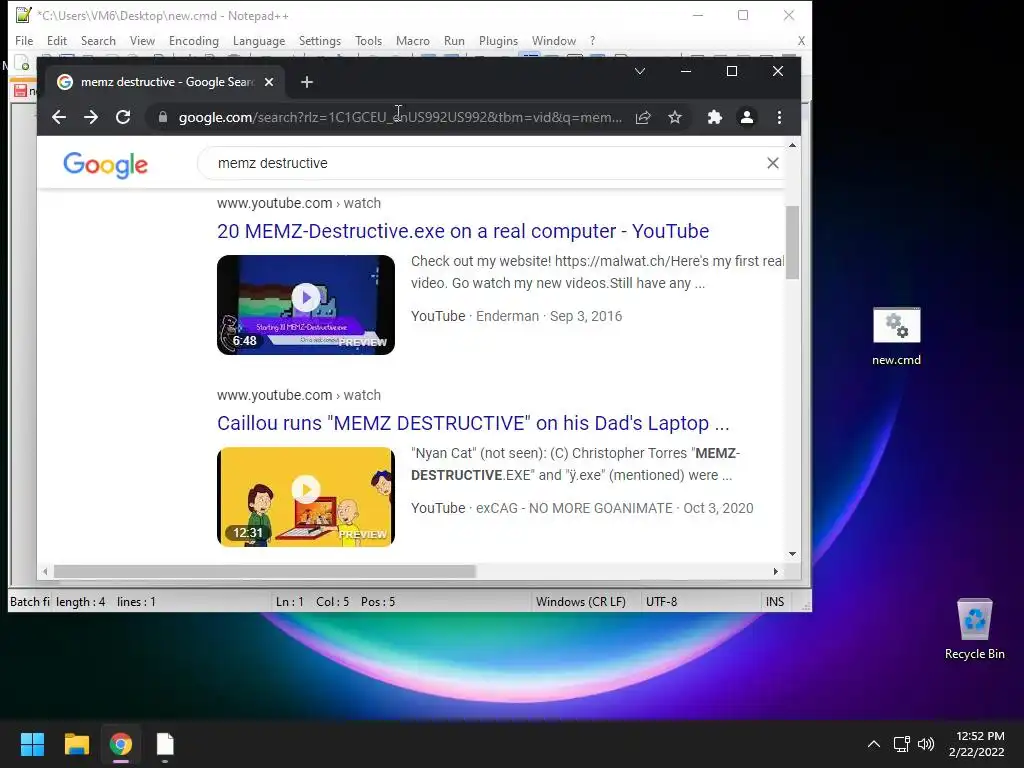
Task: Open Notepad++ Macro menu
Action: click(x=413, y=40)
